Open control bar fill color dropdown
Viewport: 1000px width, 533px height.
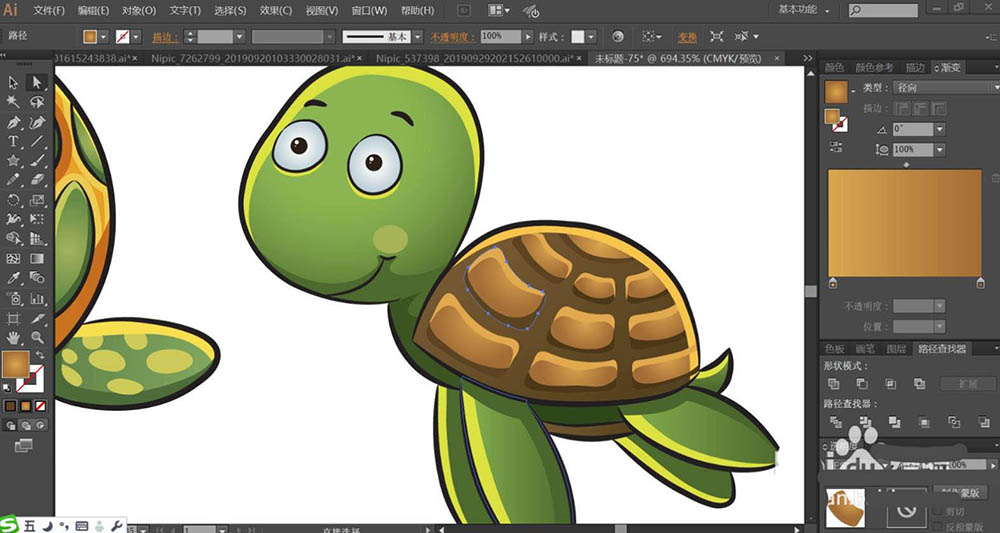(103, 37)
